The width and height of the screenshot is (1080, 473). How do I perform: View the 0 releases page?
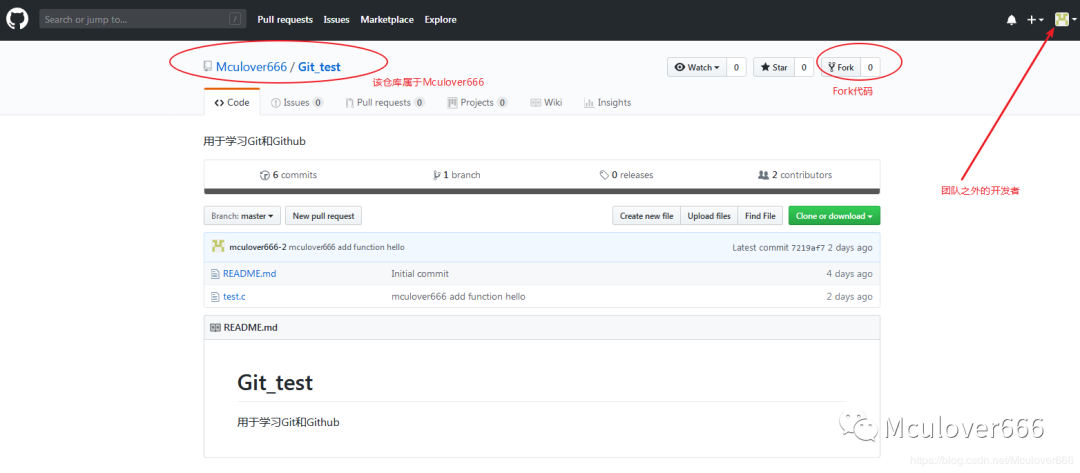coord(626,175)
